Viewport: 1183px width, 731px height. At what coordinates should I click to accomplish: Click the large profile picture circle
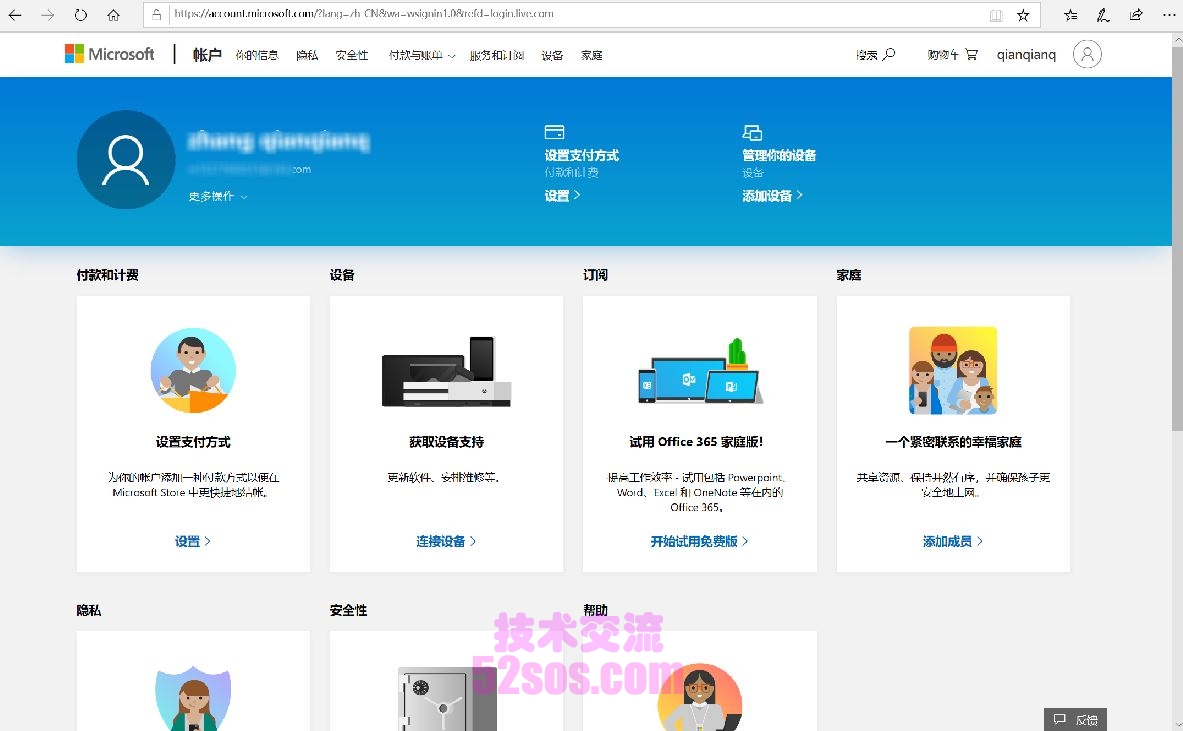(126, 159)
